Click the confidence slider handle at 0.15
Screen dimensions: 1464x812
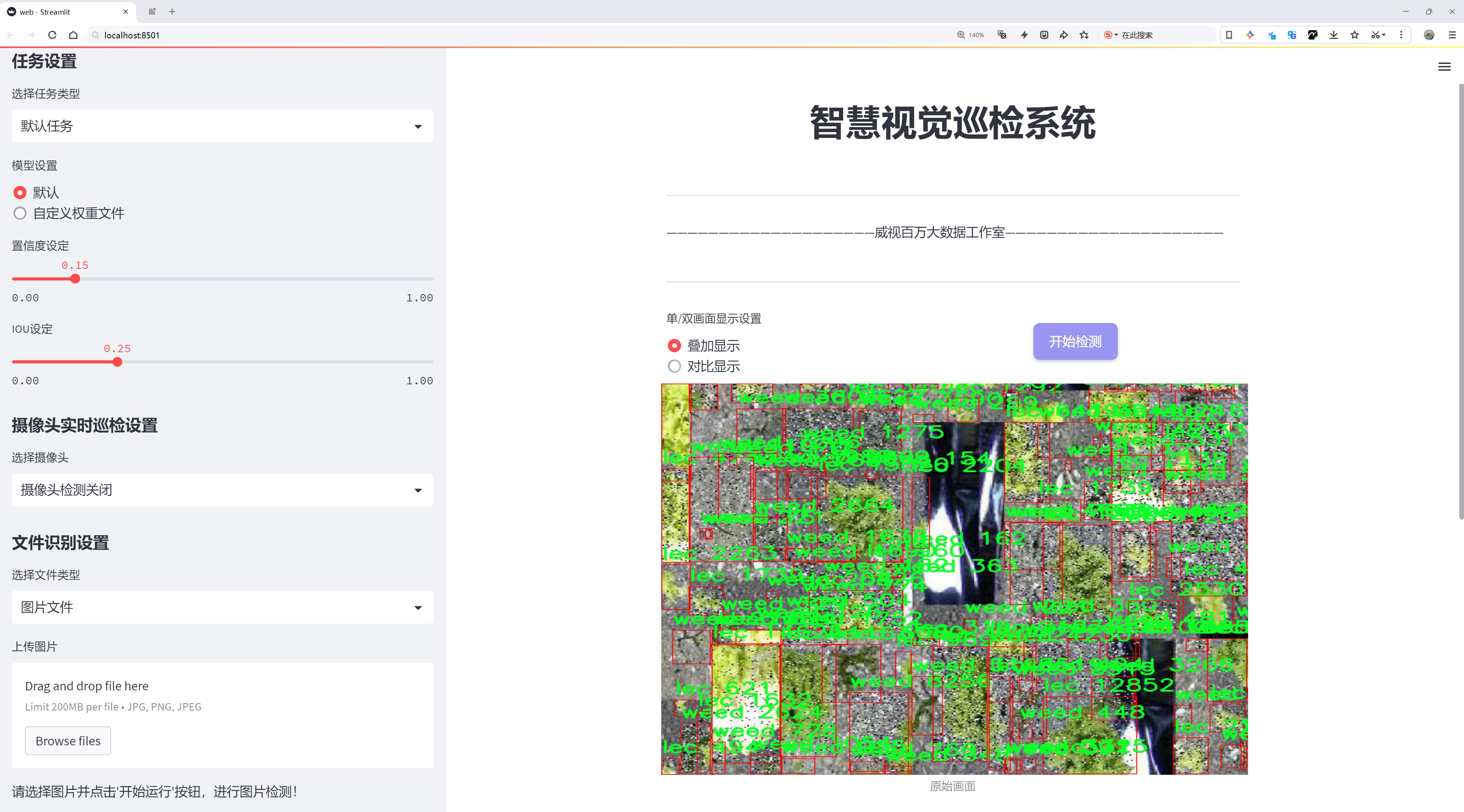(75, 279)
